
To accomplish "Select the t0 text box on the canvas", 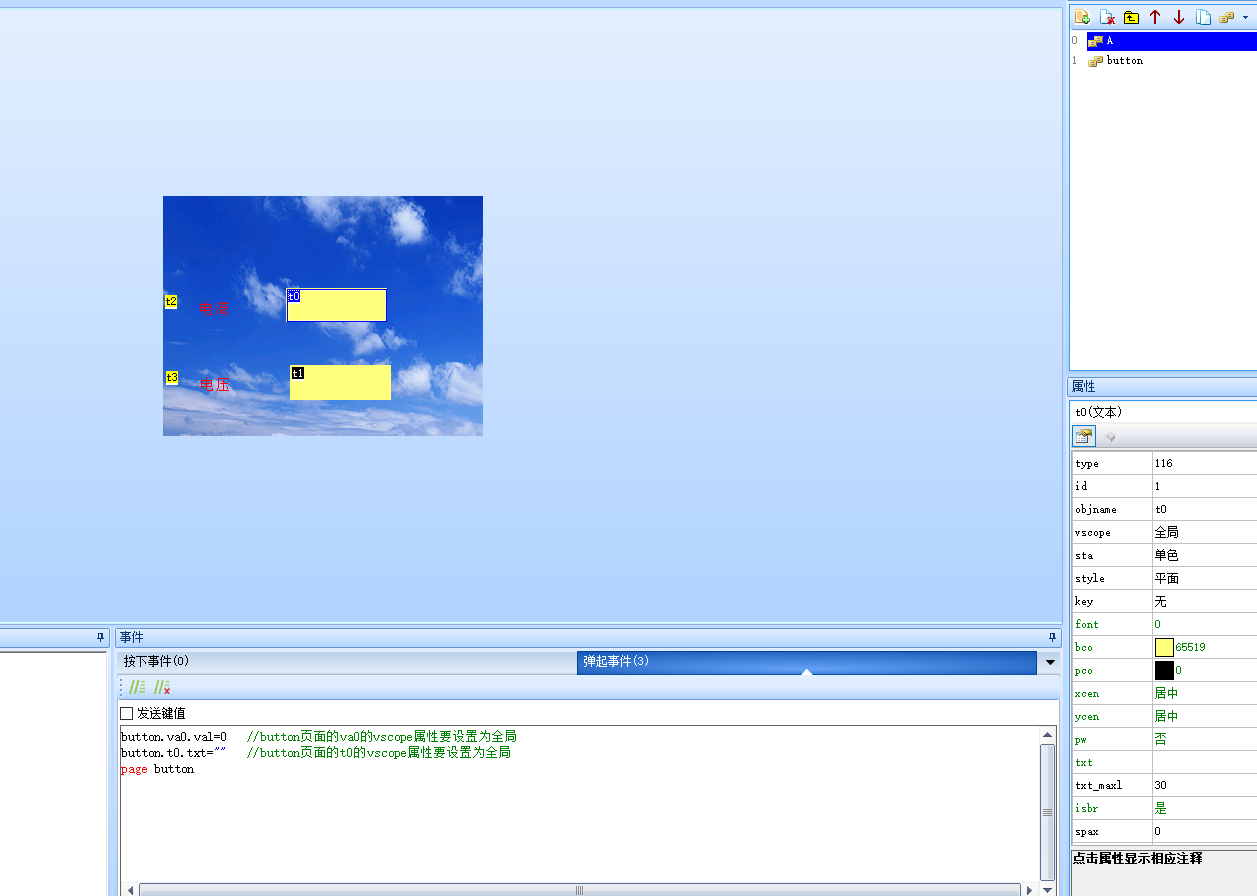I will click(336, 305).
